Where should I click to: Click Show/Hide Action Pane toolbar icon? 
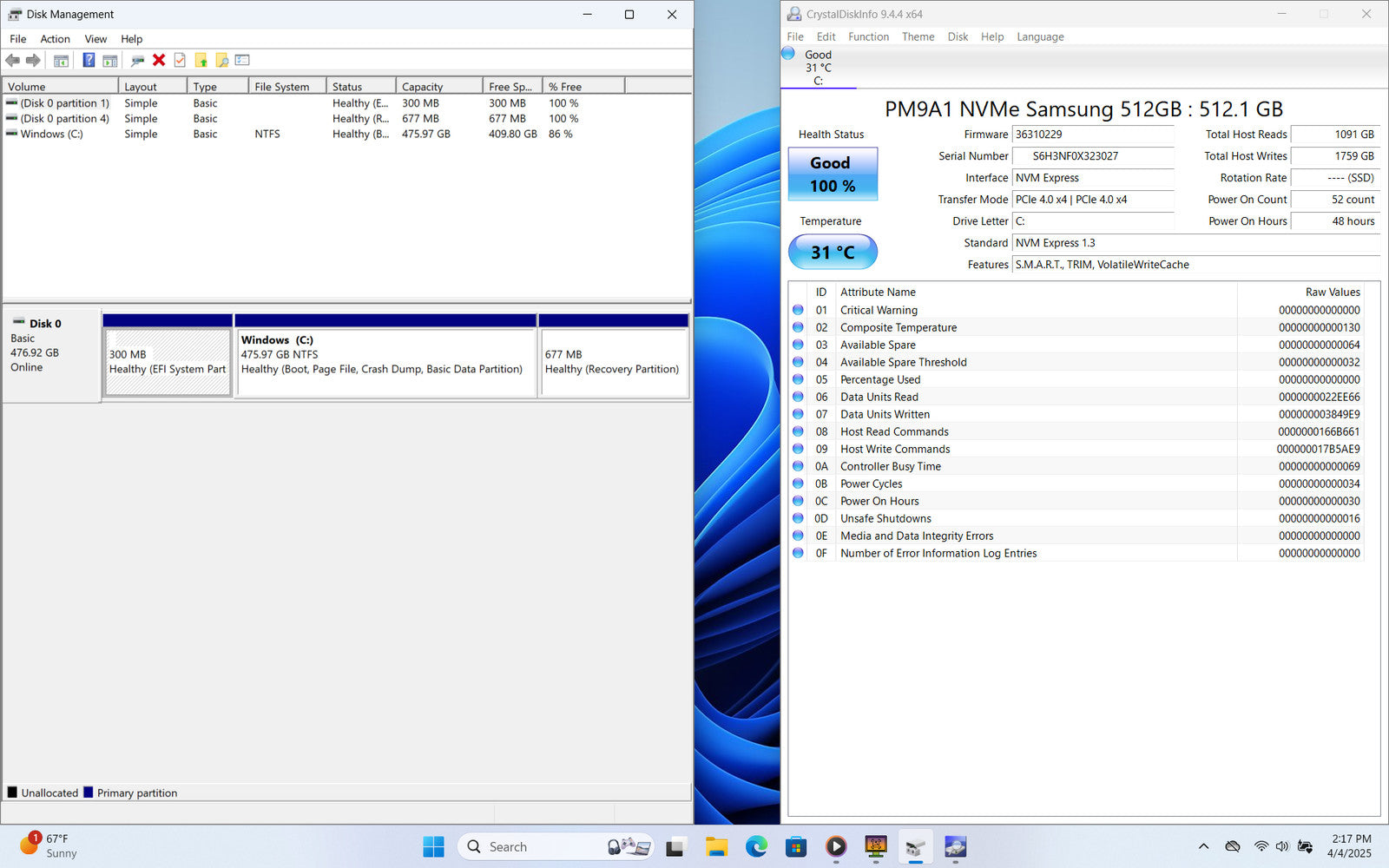[109, 60]
